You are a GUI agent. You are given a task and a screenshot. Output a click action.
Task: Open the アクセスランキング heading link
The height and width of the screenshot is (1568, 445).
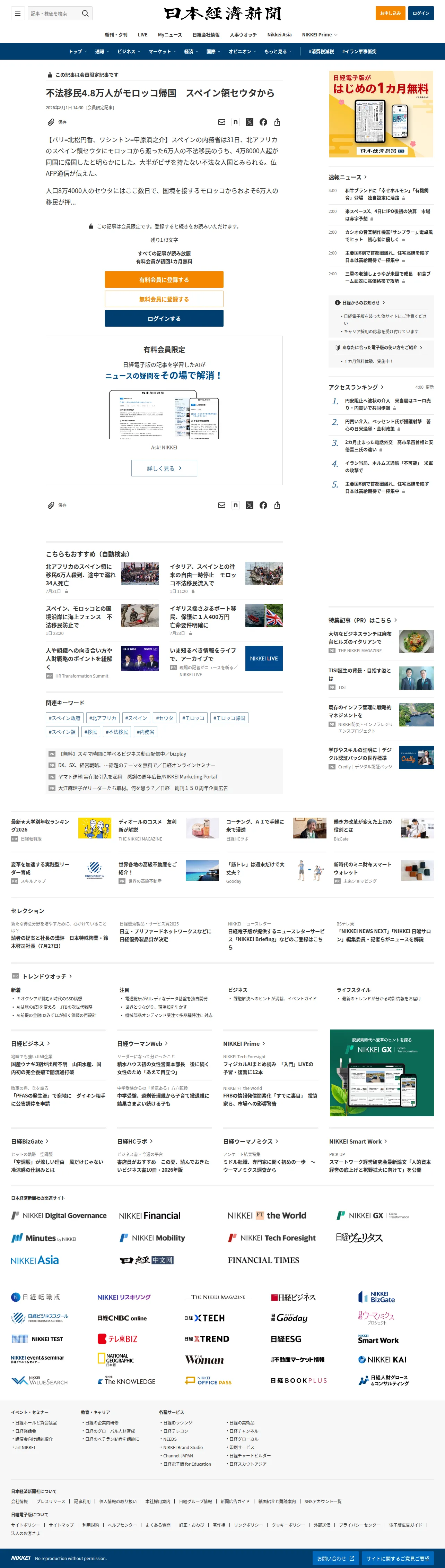coord(356,387)
